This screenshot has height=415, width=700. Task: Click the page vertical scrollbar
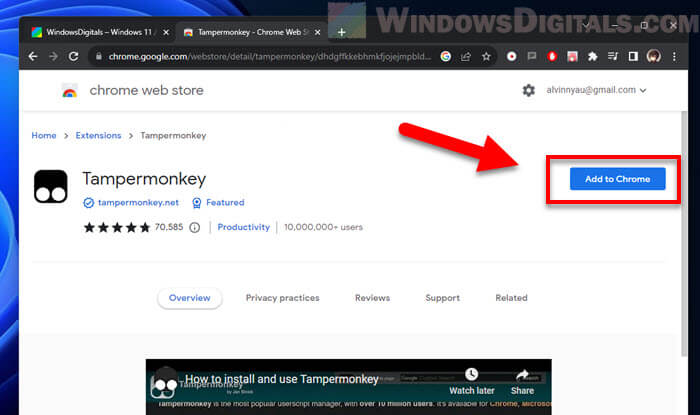684,232
